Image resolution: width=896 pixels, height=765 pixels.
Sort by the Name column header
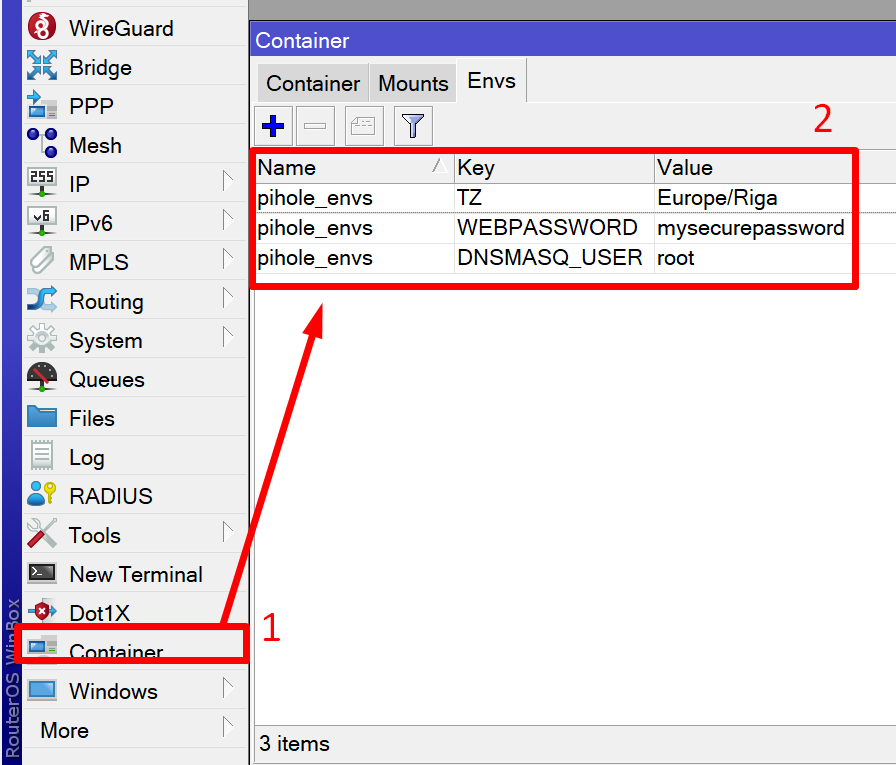(354, 168)
